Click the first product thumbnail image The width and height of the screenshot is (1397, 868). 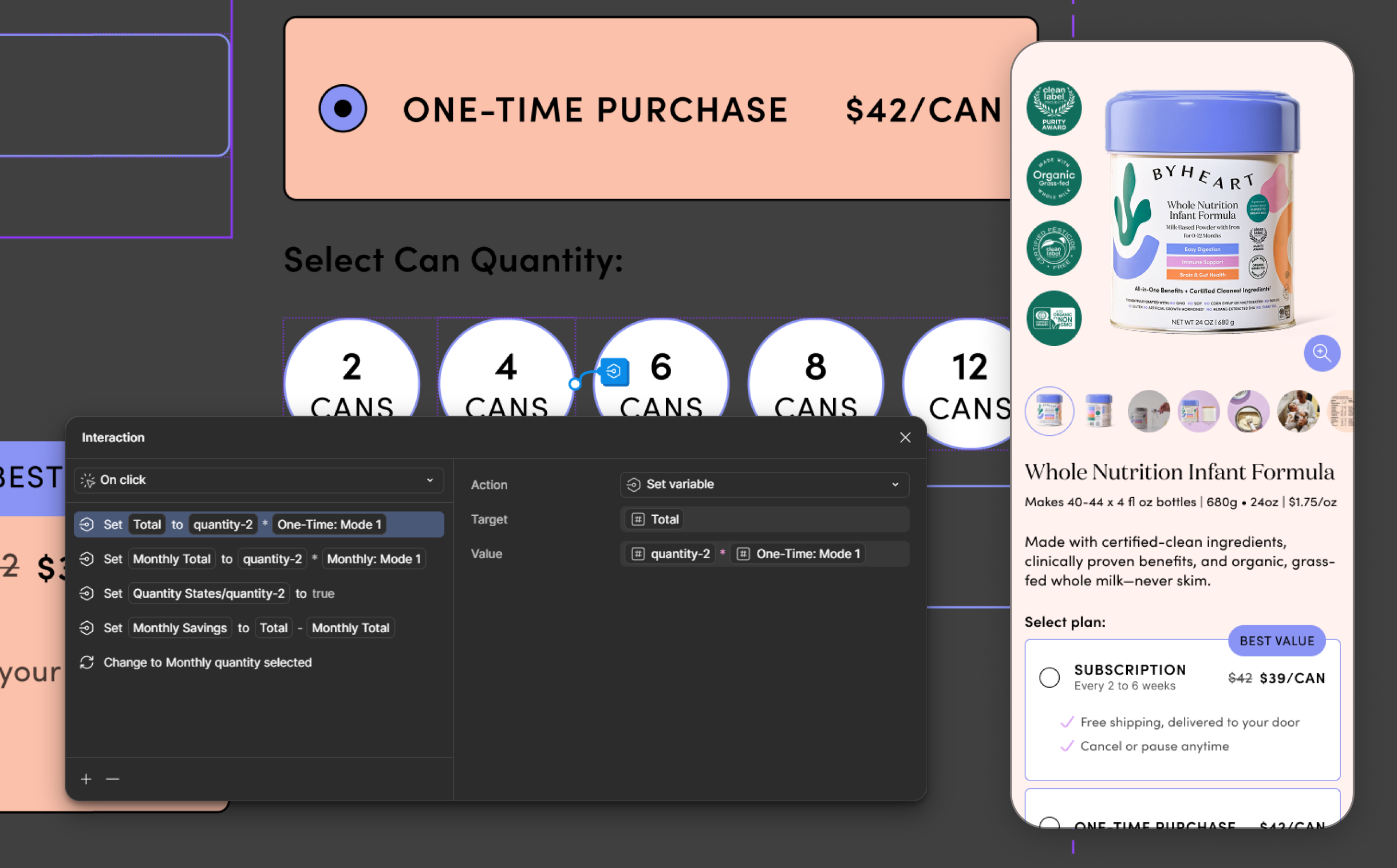(x=1049, y=411)
